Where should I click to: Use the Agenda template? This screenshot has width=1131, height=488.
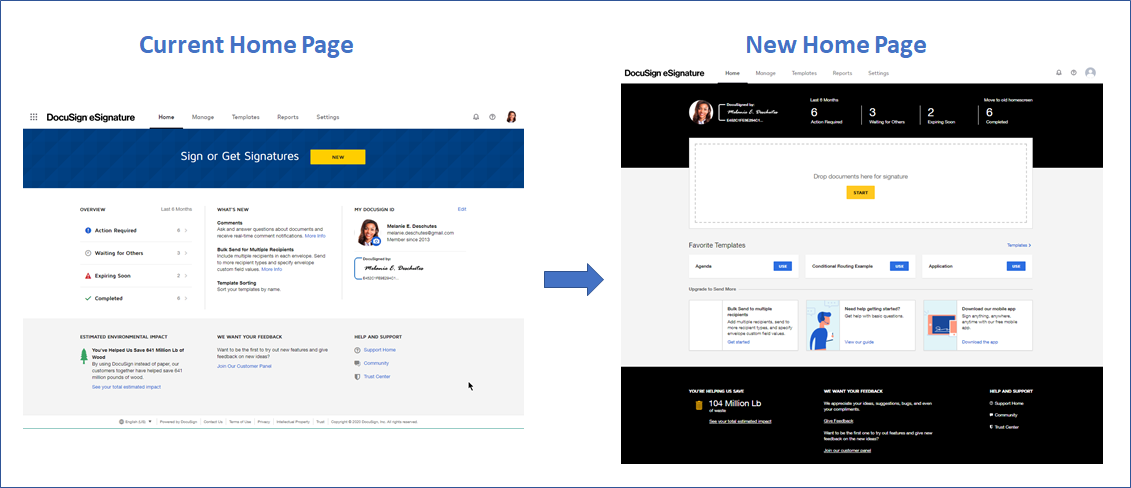[783, 266]
